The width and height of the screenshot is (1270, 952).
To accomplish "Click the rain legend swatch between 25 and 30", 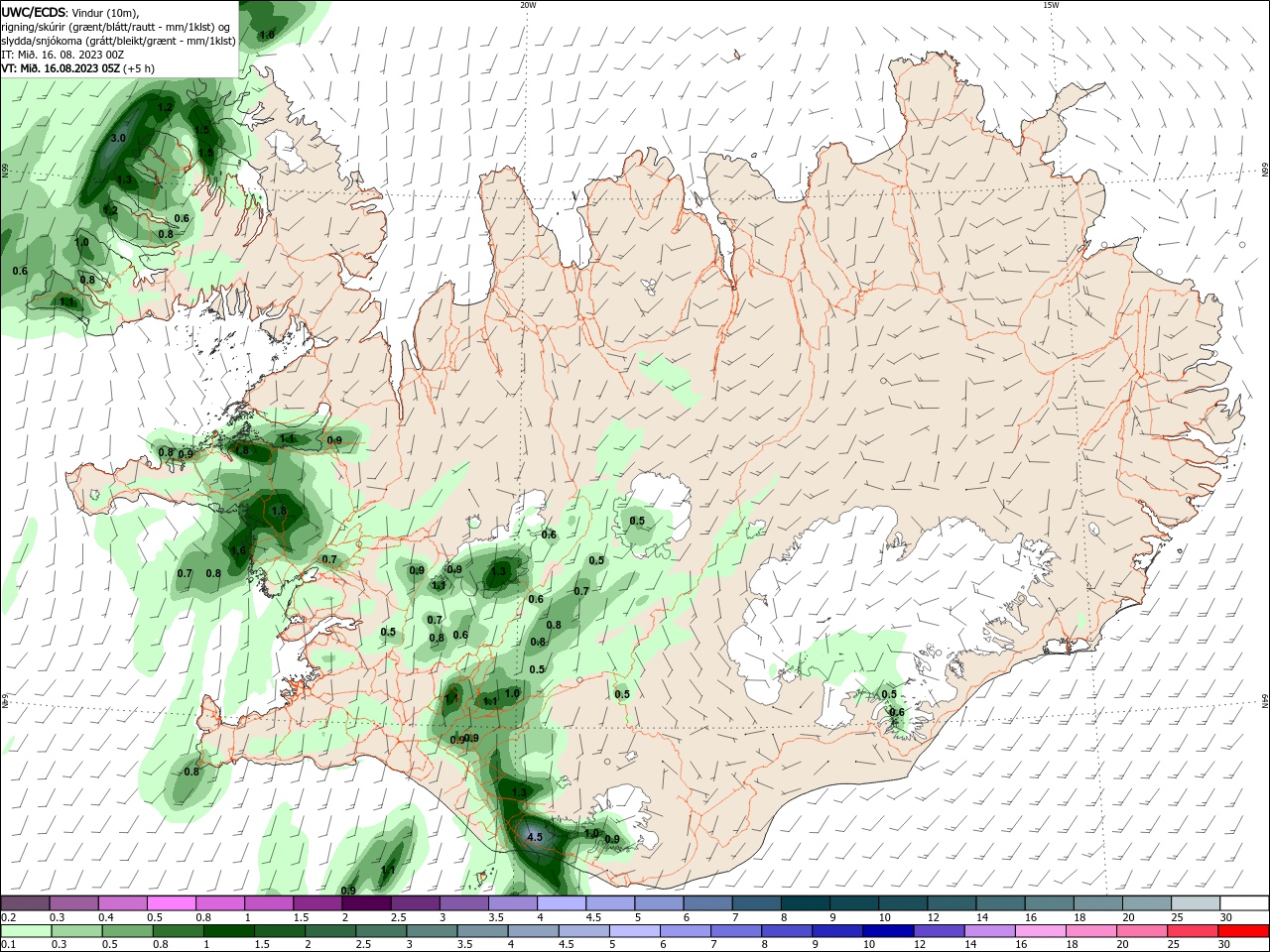I will pyautogui.click(x=1194, y=931).
